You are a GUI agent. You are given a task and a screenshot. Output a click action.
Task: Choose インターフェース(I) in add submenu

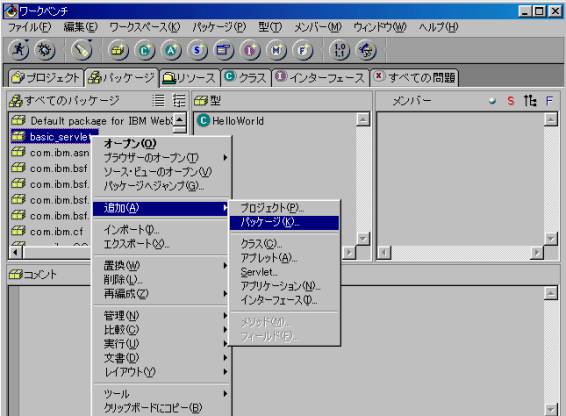click(x=284, y=300)
